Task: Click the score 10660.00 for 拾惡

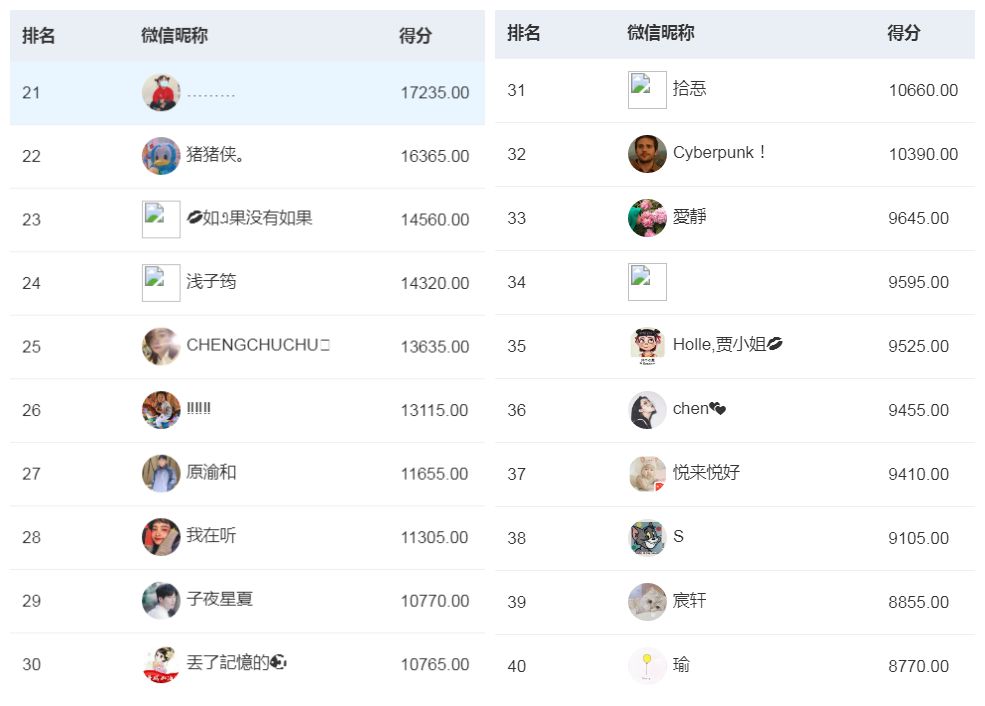Action: tap(922, 91)
